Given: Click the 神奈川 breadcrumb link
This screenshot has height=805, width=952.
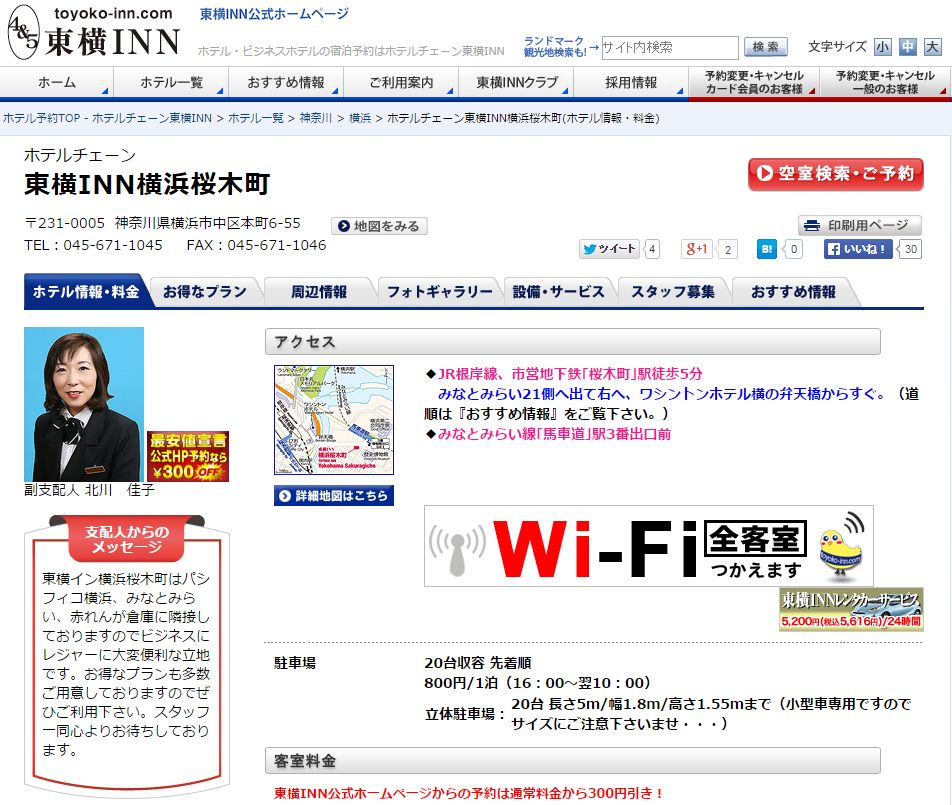Looking at the screenshot, I should (316, 118).
